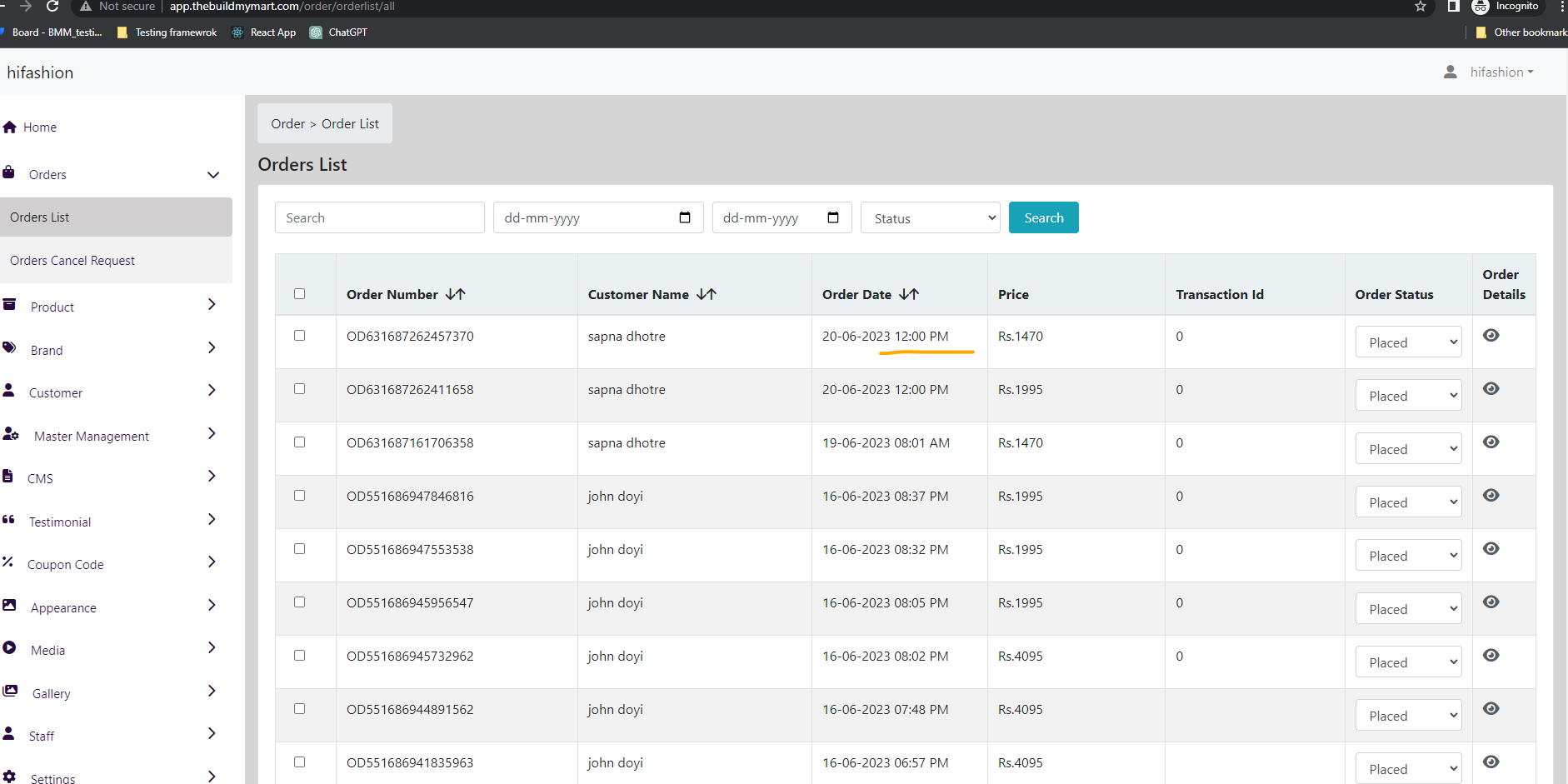Collapse the Orders menu chevron
This screenshot has width=1568, height=784.
213,175
